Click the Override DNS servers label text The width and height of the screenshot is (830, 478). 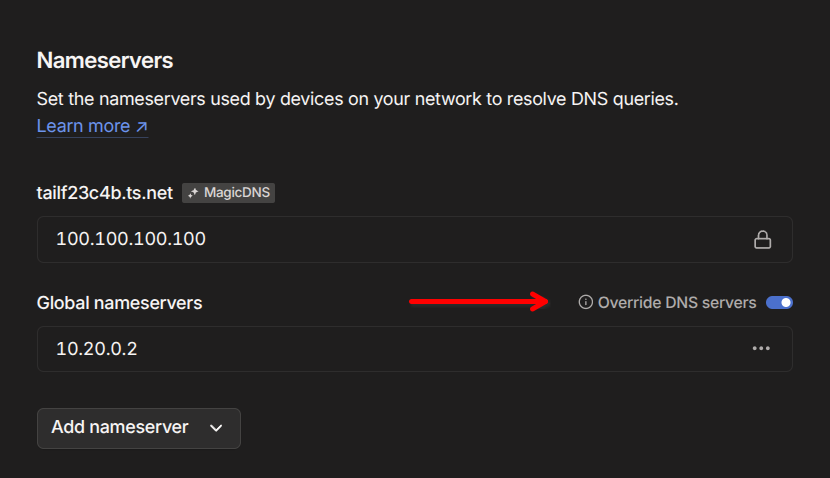[677, 302]
